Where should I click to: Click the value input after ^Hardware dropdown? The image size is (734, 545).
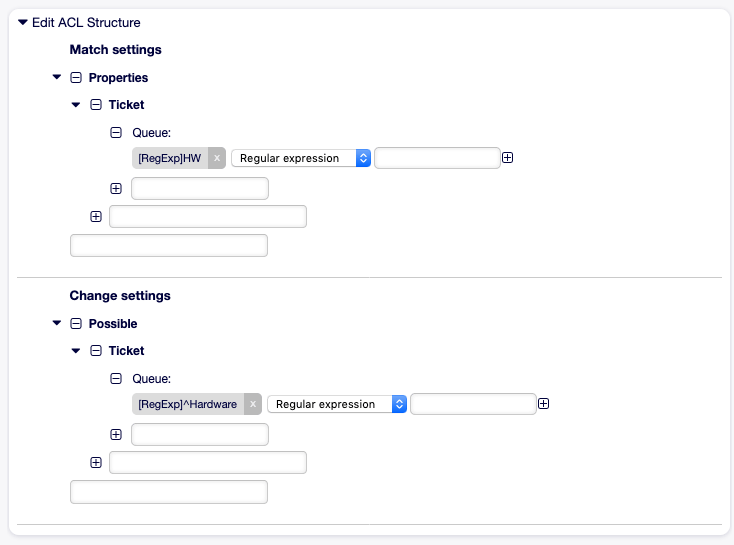click(x=473, y=404)
